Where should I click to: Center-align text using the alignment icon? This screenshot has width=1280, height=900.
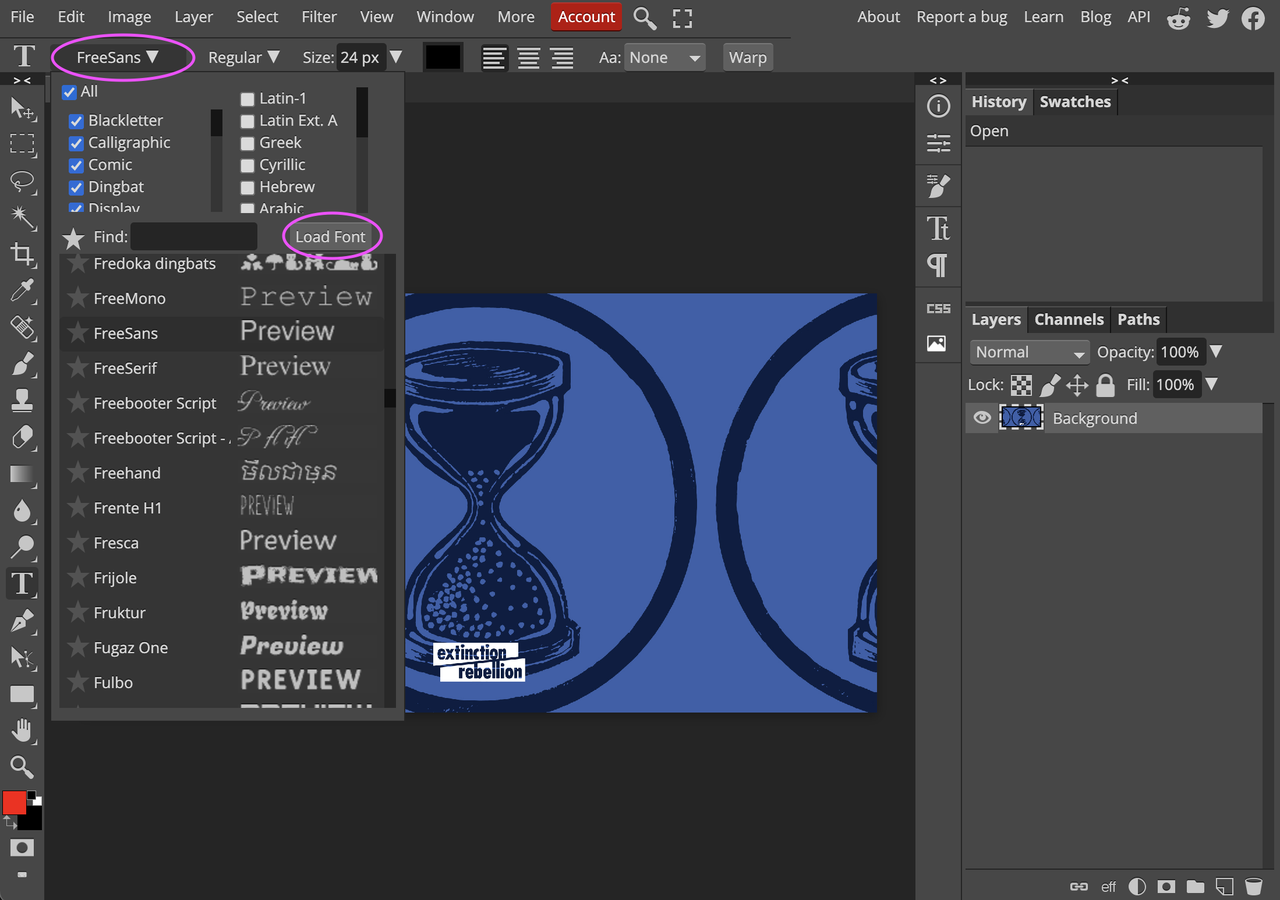point(528,58)
